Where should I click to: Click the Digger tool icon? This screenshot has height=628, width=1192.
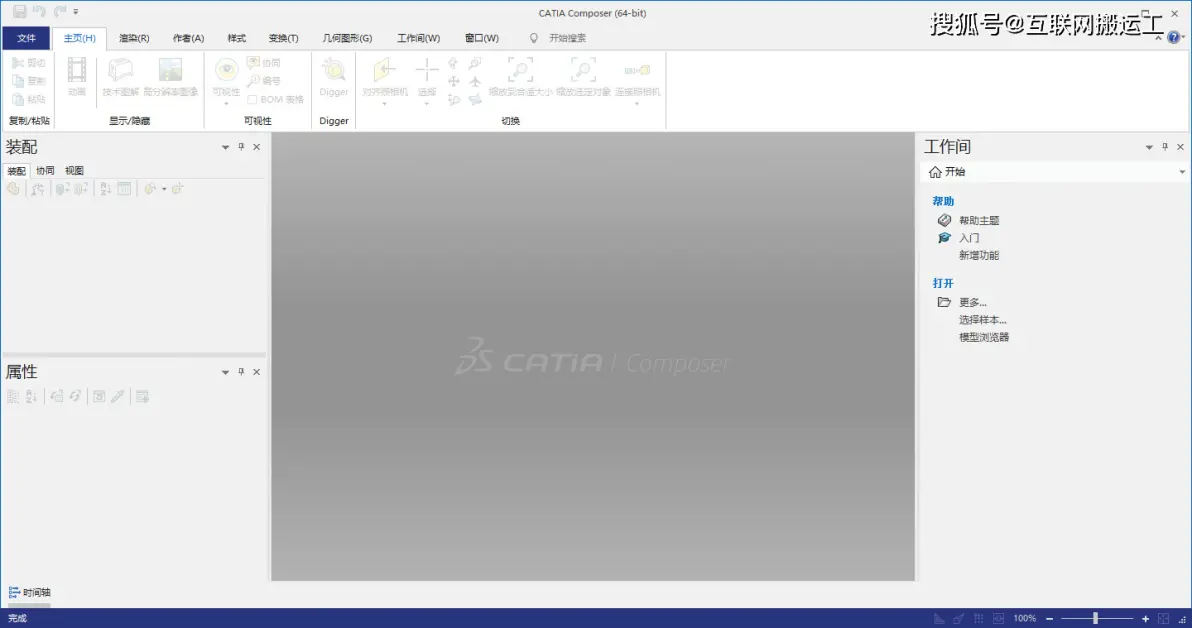coord(334,70)
